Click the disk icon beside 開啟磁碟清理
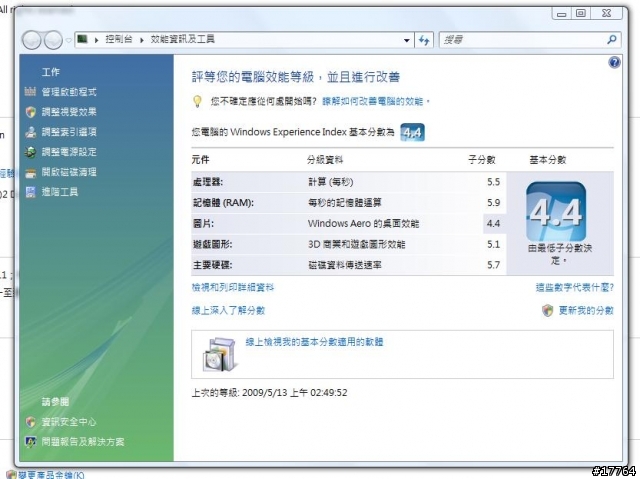Image resolution: width=640 pixels, height=479 pixels. 31,173
